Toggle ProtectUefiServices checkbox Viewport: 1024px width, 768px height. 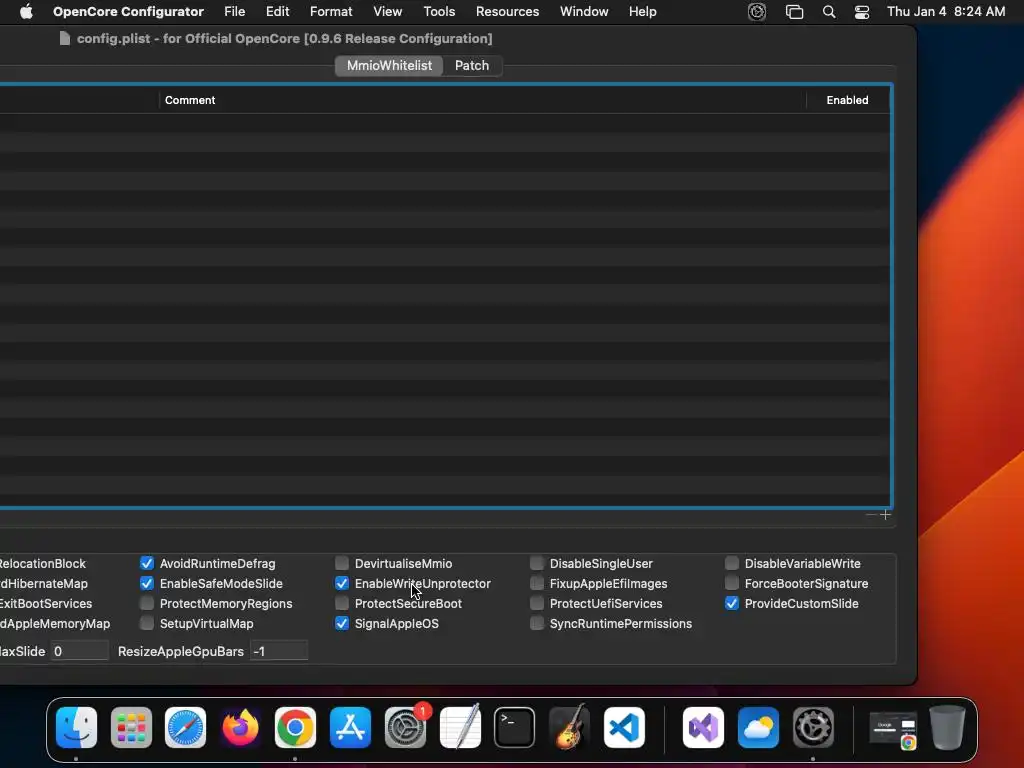coord(537,603)
